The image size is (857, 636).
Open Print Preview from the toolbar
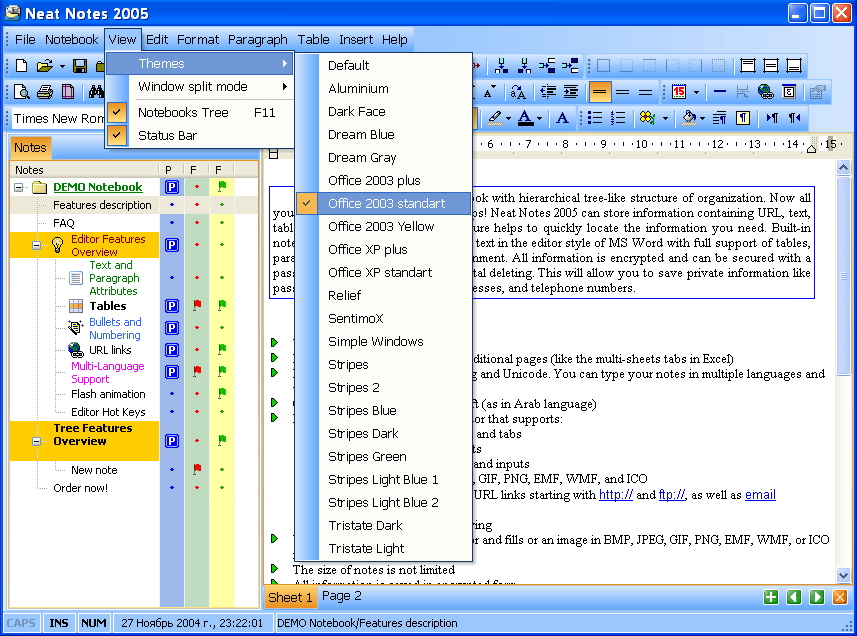21,92
